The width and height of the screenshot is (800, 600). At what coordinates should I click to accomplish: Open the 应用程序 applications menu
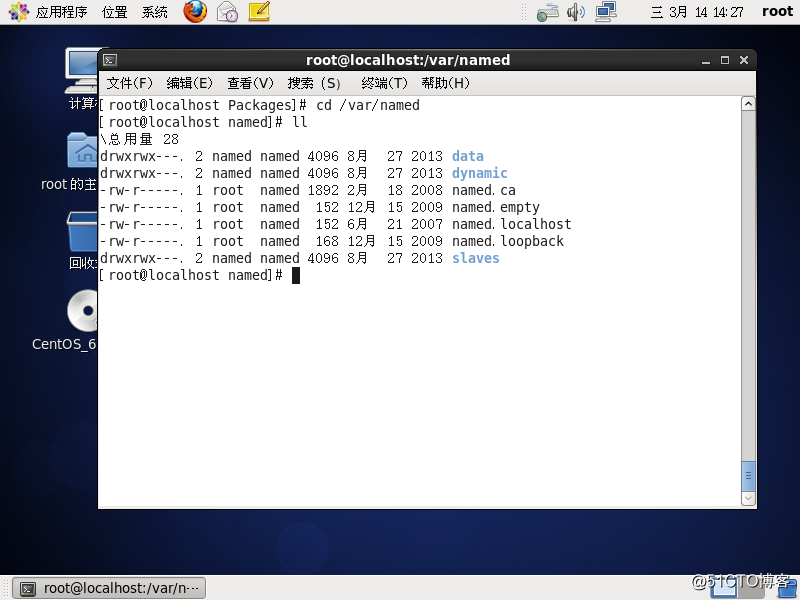(x=61, y=12)
